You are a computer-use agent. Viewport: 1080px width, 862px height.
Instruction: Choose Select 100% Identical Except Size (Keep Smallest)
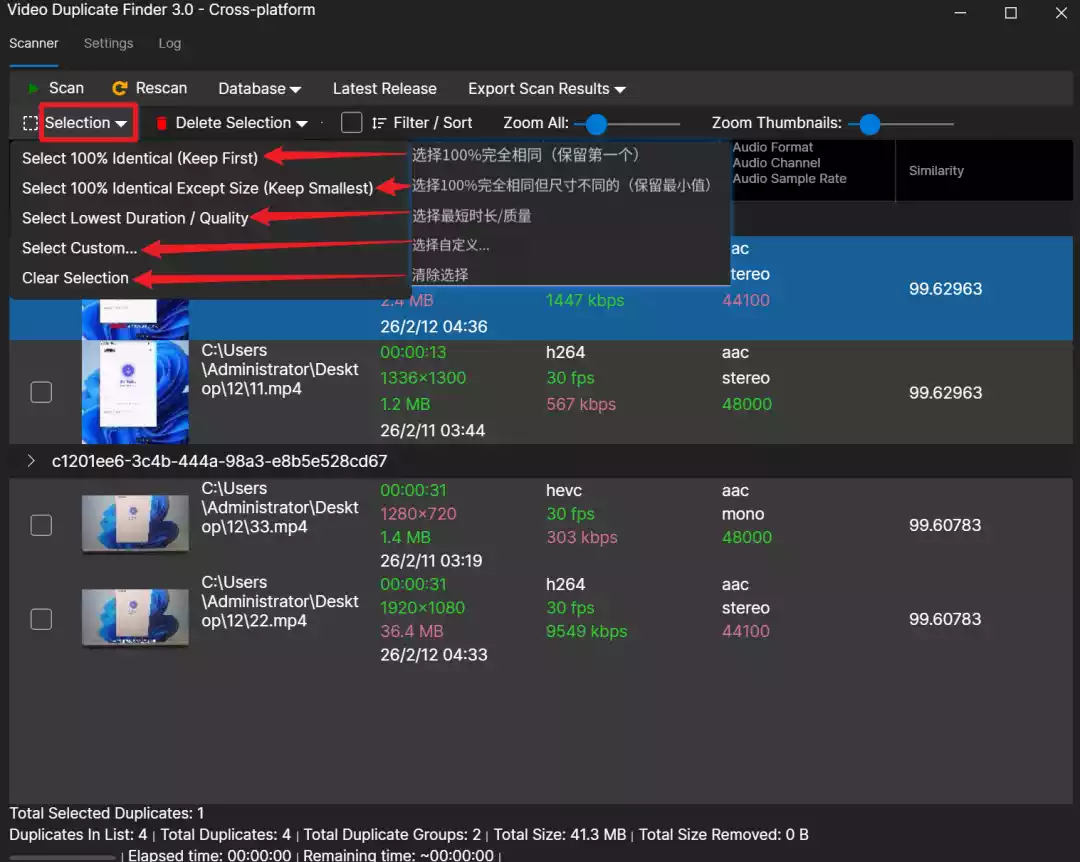click(x=198, y=188)
